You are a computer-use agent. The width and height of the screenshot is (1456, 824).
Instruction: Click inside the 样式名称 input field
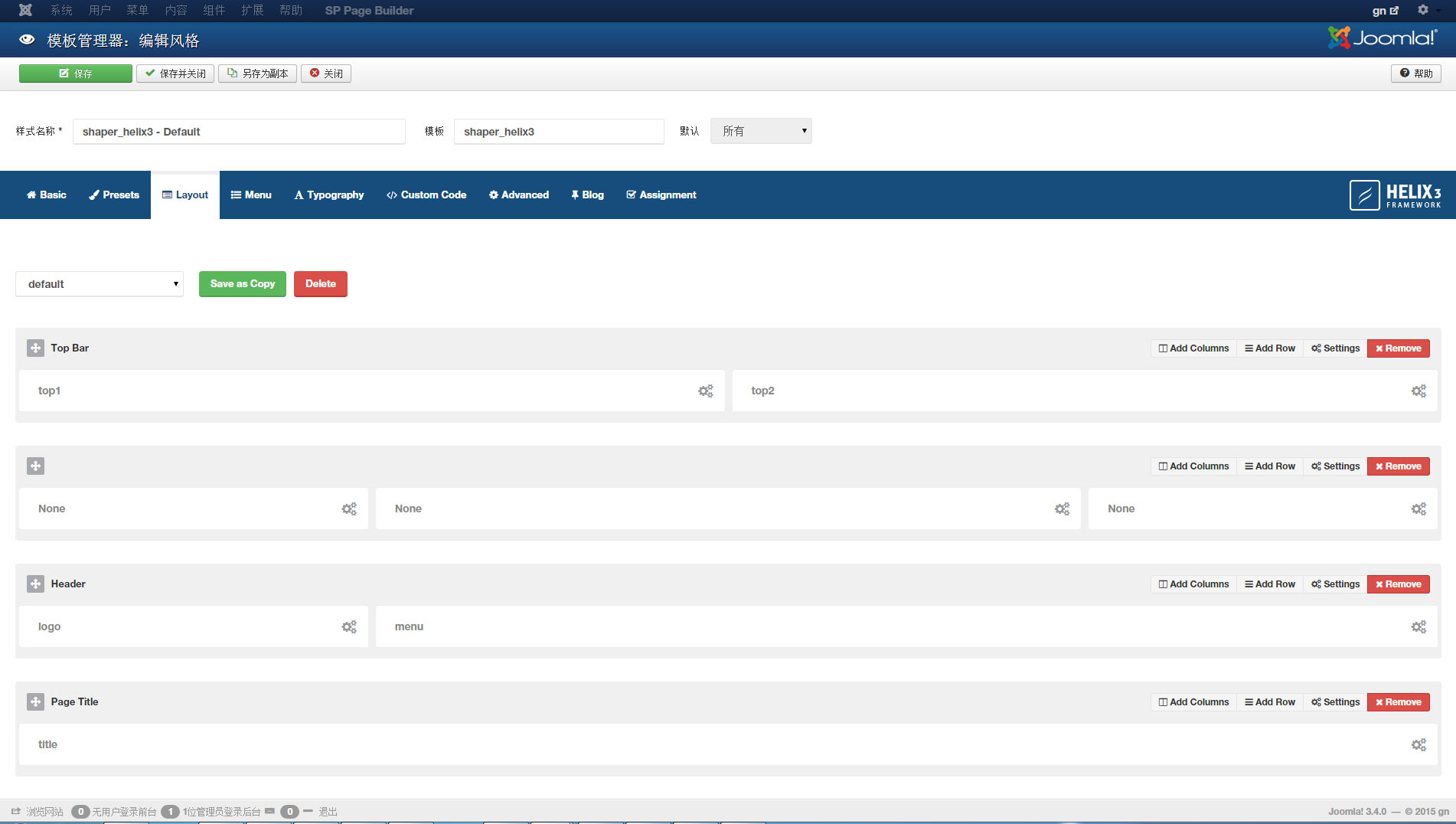[238, 131]
